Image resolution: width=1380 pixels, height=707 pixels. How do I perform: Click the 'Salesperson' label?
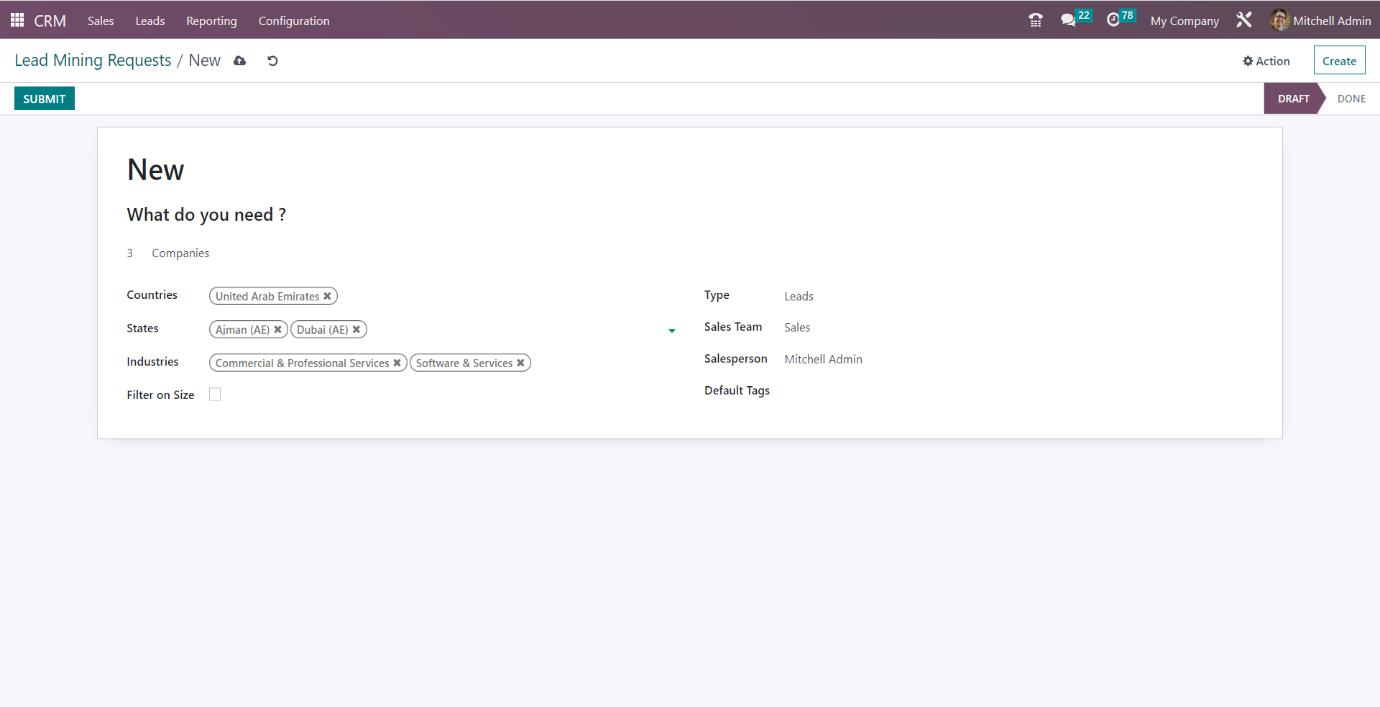pos(736,359)
